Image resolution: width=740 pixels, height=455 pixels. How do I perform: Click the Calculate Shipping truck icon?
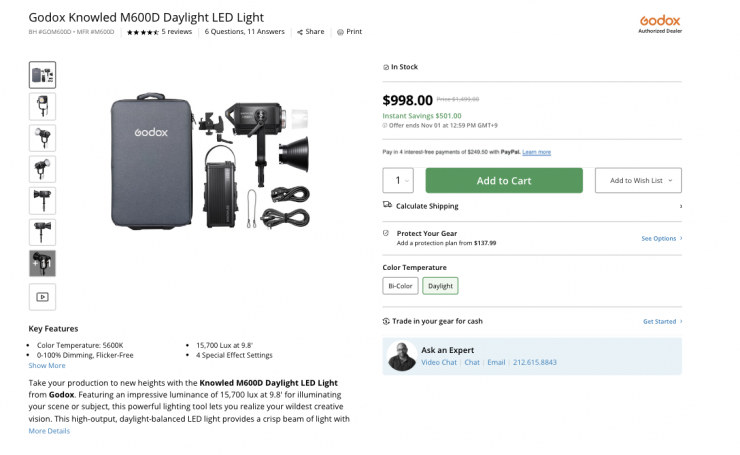point(387,205)
